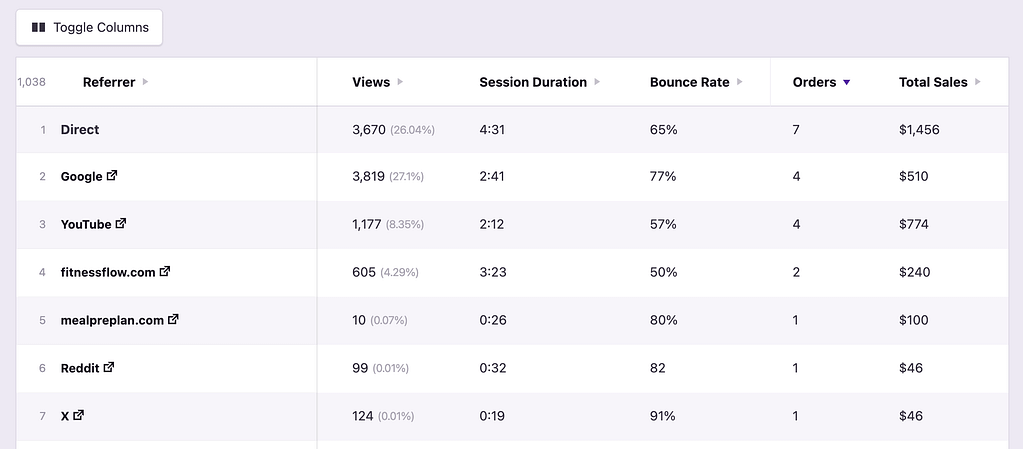The width and height of the screenshot is (1023, 449).
Task: Open mealpreplan.com external link icon
Action: [173, 320]
